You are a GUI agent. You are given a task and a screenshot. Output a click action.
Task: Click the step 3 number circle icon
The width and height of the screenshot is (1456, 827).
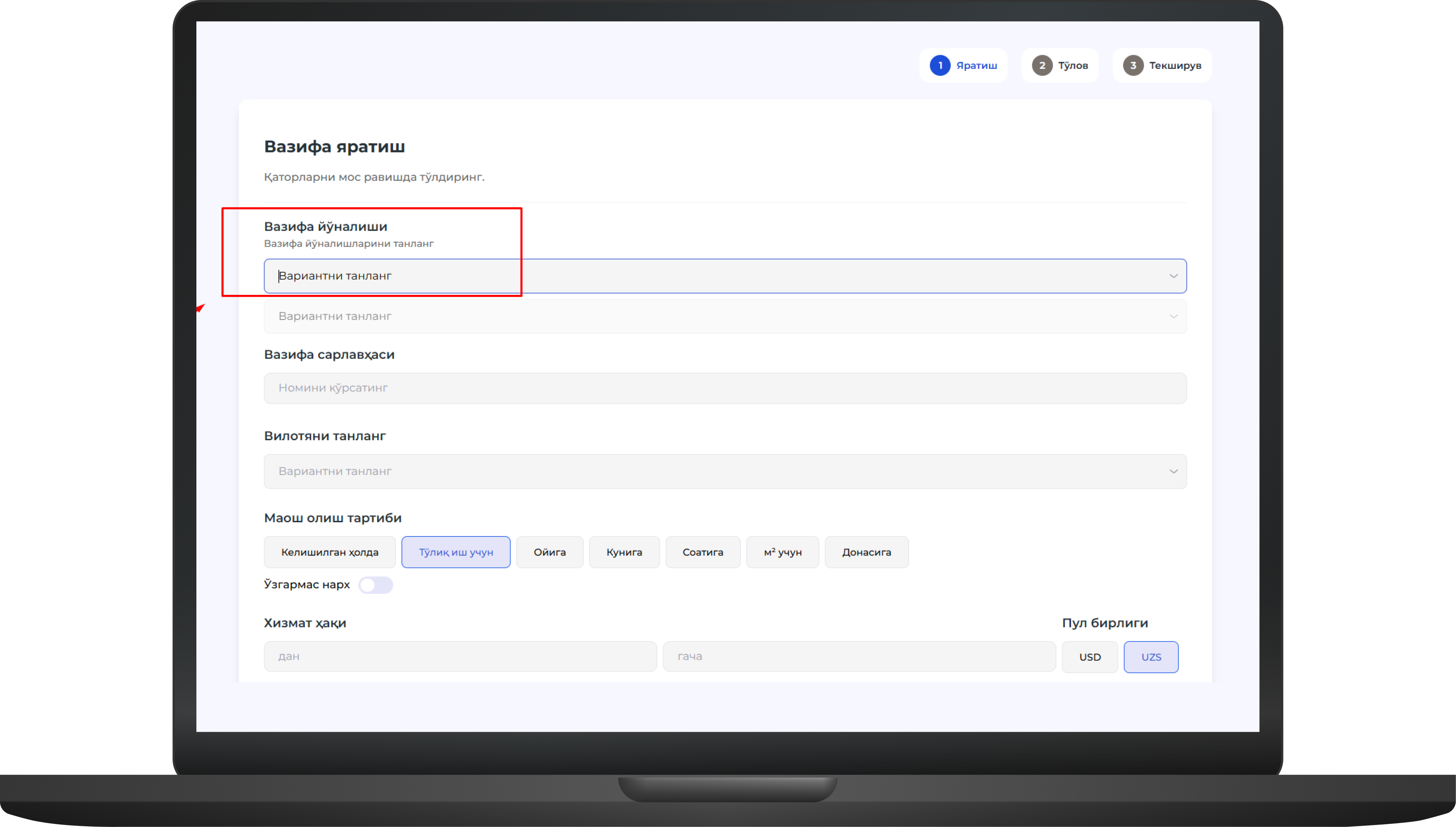1133,65
